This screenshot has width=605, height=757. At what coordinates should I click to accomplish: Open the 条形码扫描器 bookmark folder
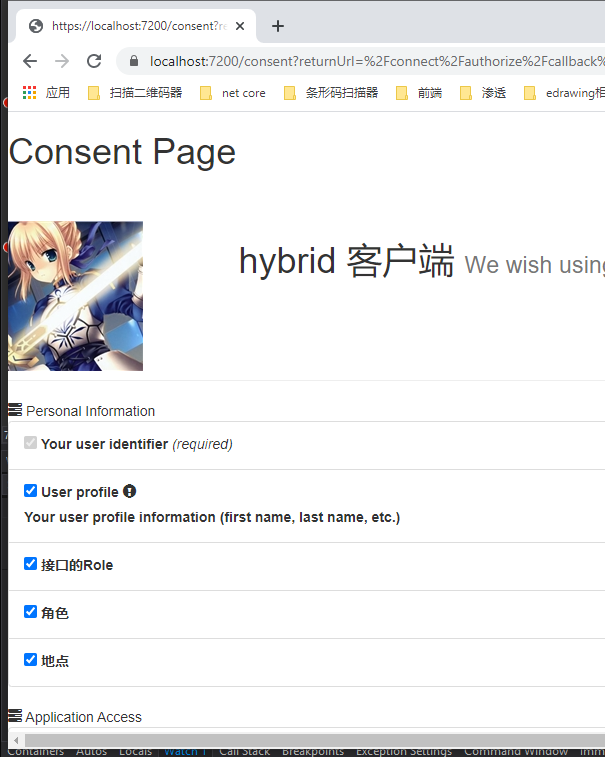coord(331,93)
